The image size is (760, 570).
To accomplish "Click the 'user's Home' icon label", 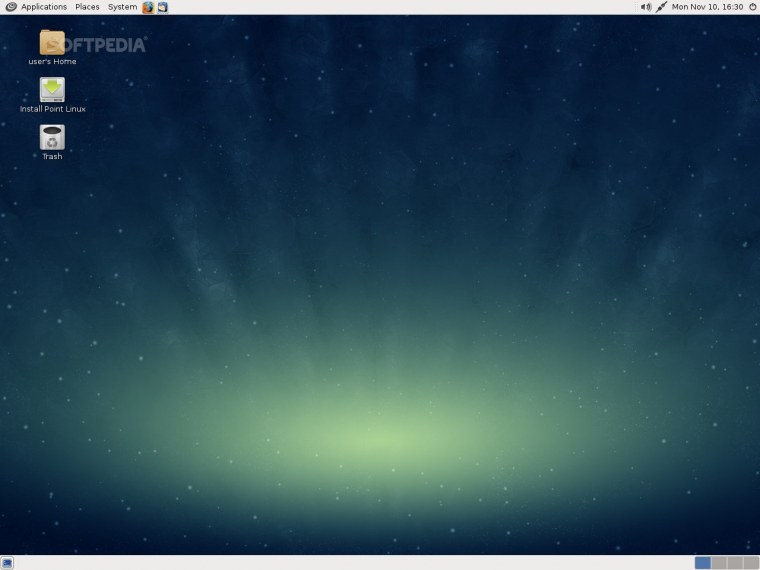I will point(52,62).
